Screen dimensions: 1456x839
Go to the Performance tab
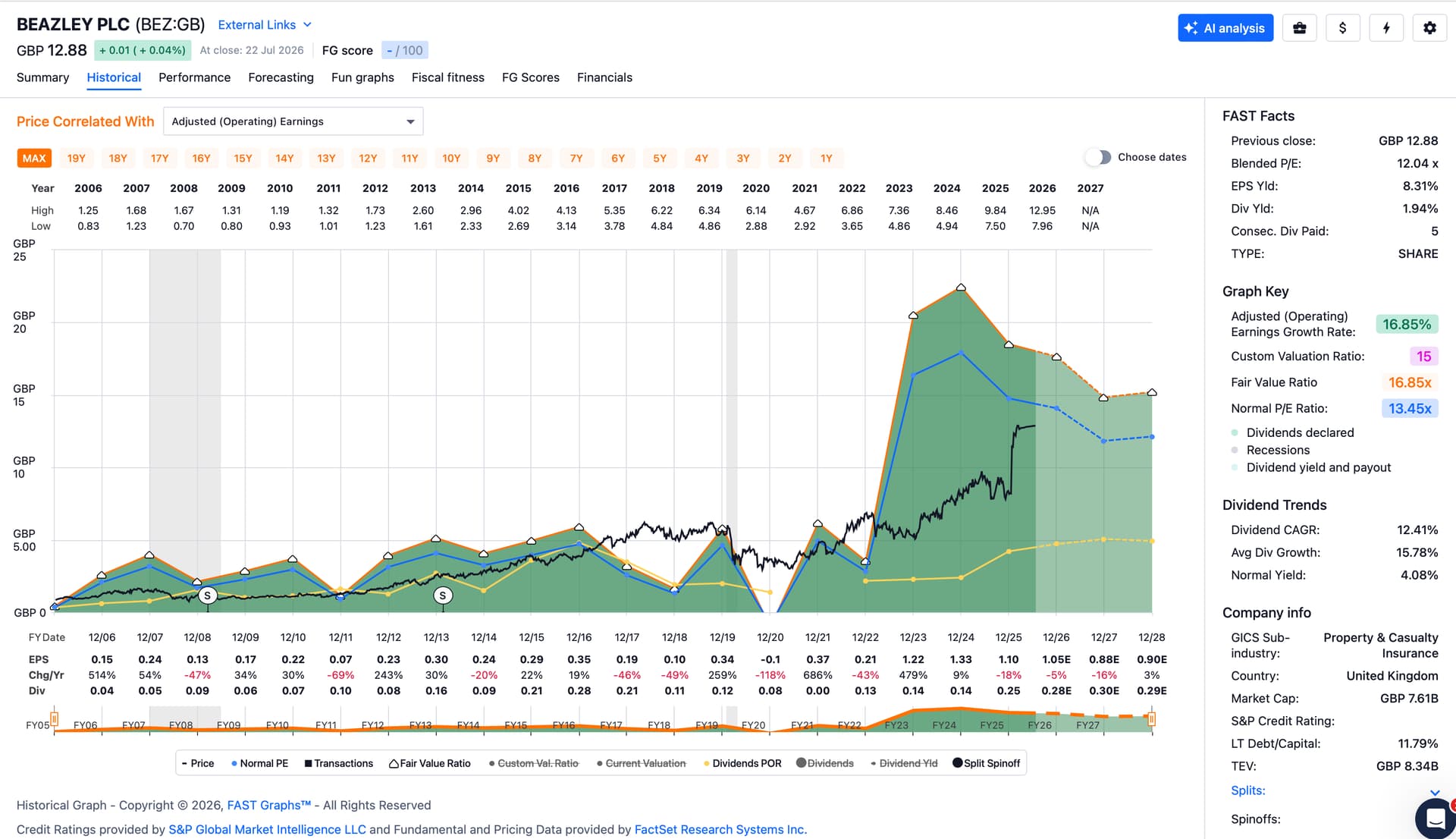click(x=194, y=77)
